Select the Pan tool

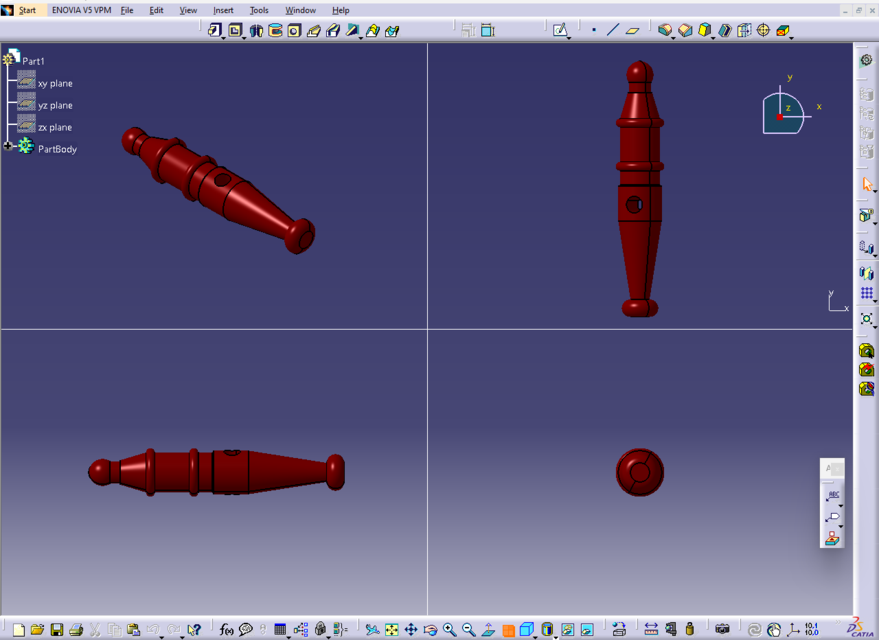(410, 630)
